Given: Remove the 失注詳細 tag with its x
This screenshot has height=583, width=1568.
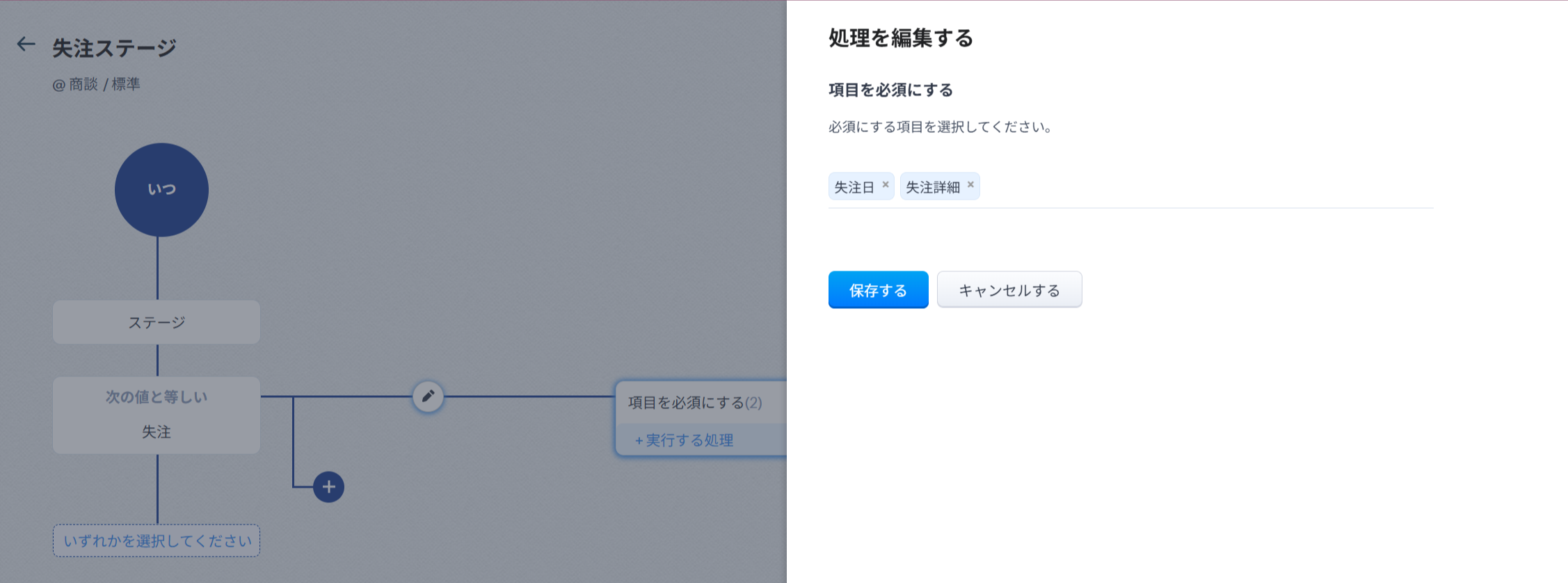Looking at the screenshot, I should (x=970, y=184).
